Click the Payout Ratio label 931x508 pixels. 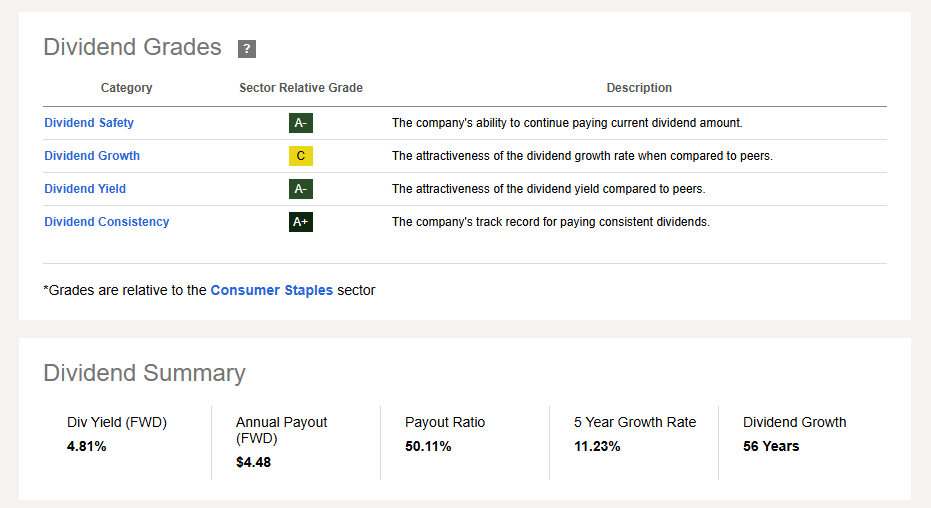click(x=445, y=422)
